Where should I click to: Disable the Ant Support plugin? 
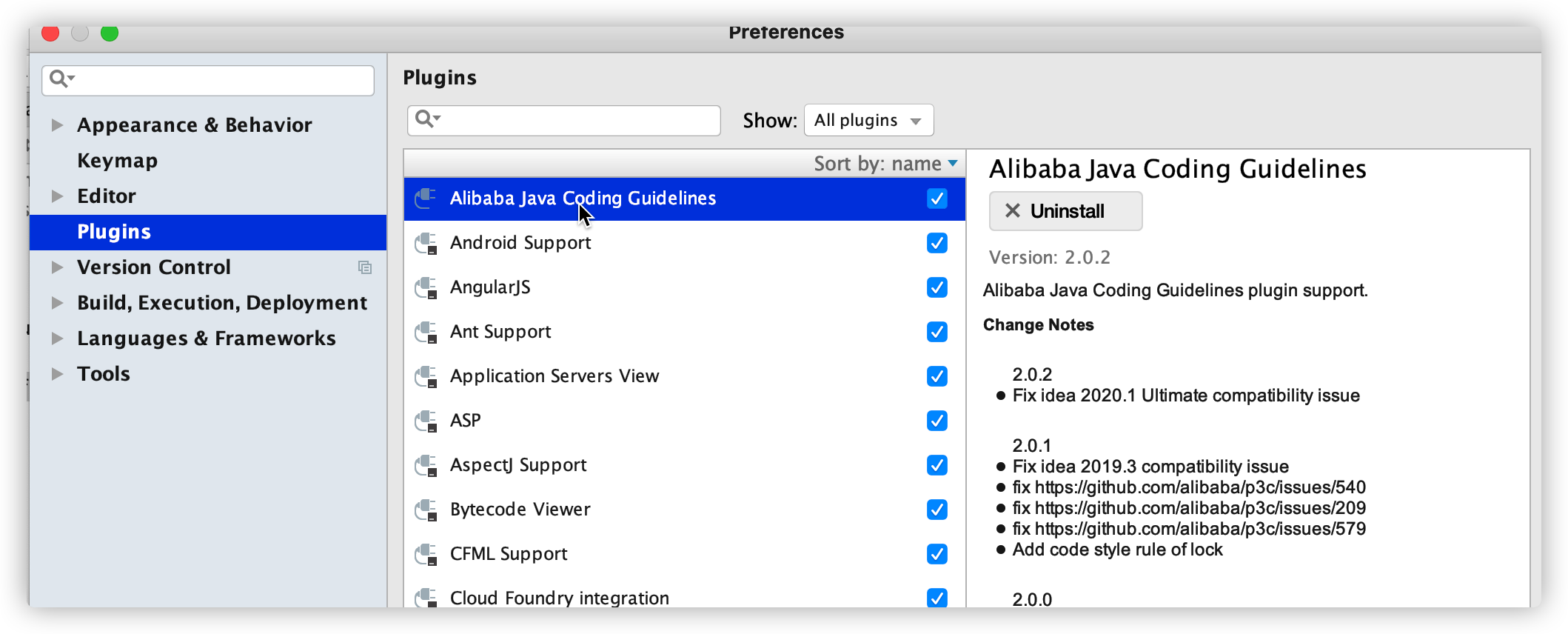937,332
